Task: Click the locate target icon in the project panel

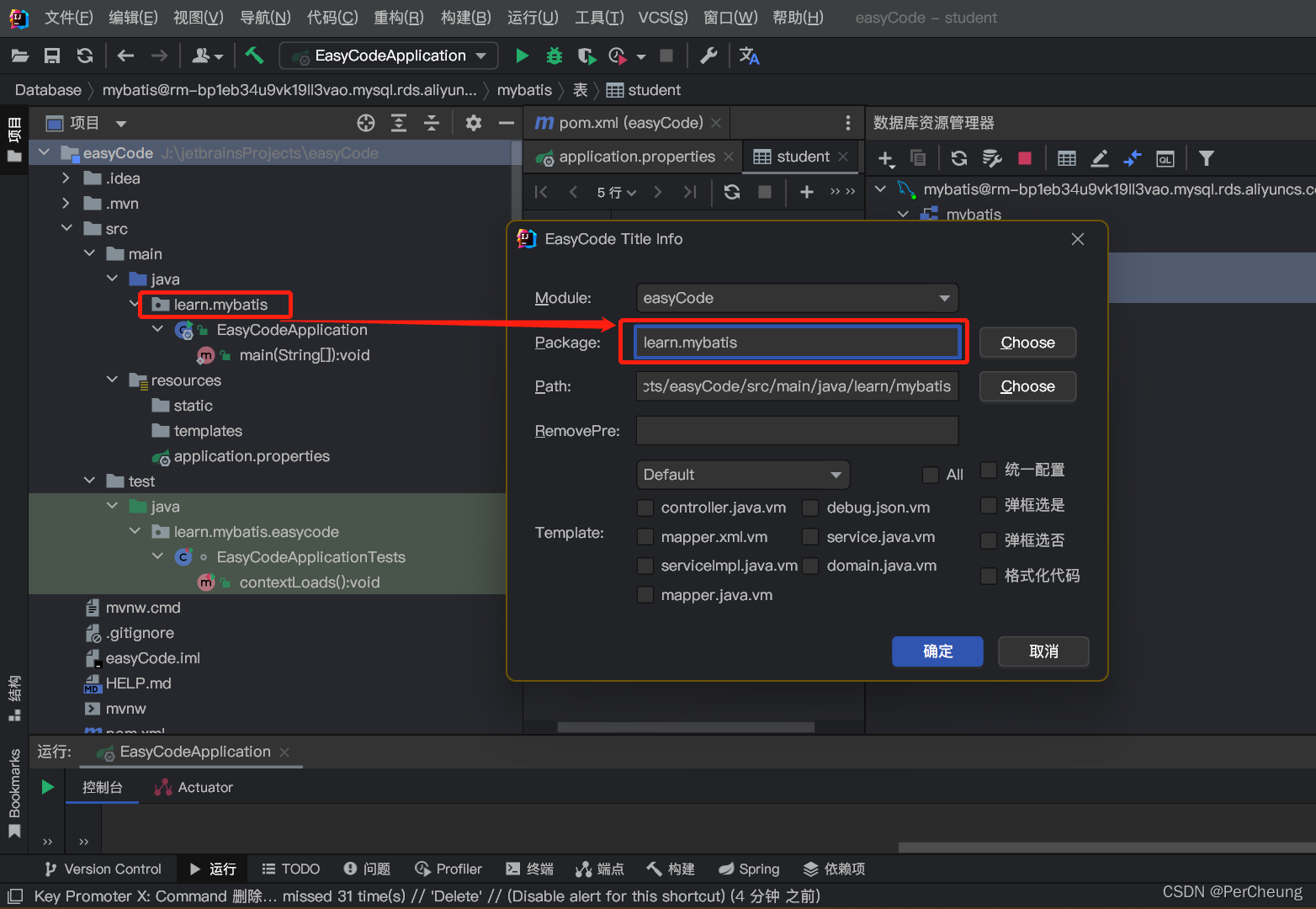Action: (366, 123)
